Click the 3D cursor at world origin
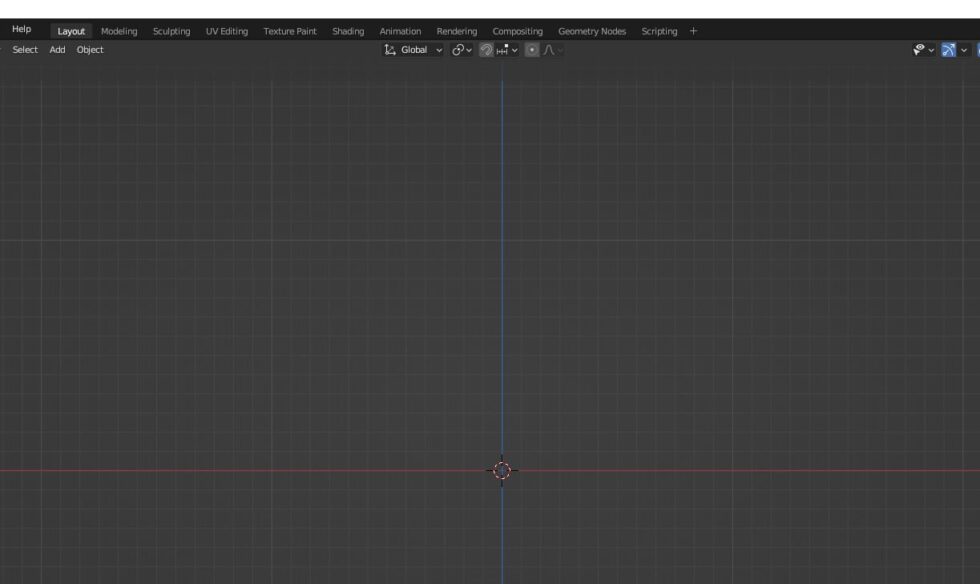 click(501, 469)
